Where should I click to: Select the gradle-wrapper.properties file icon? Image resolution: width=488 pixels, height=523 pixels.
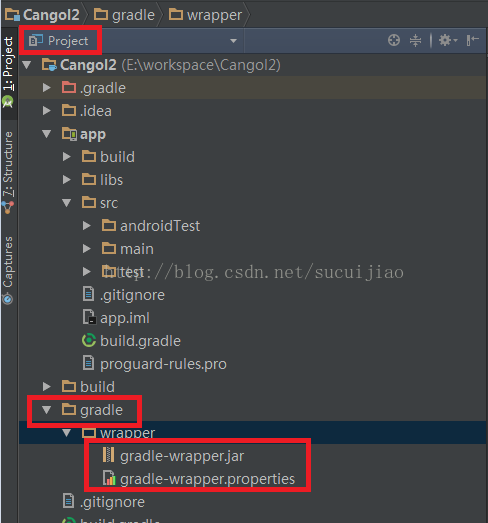click(109, 478)
